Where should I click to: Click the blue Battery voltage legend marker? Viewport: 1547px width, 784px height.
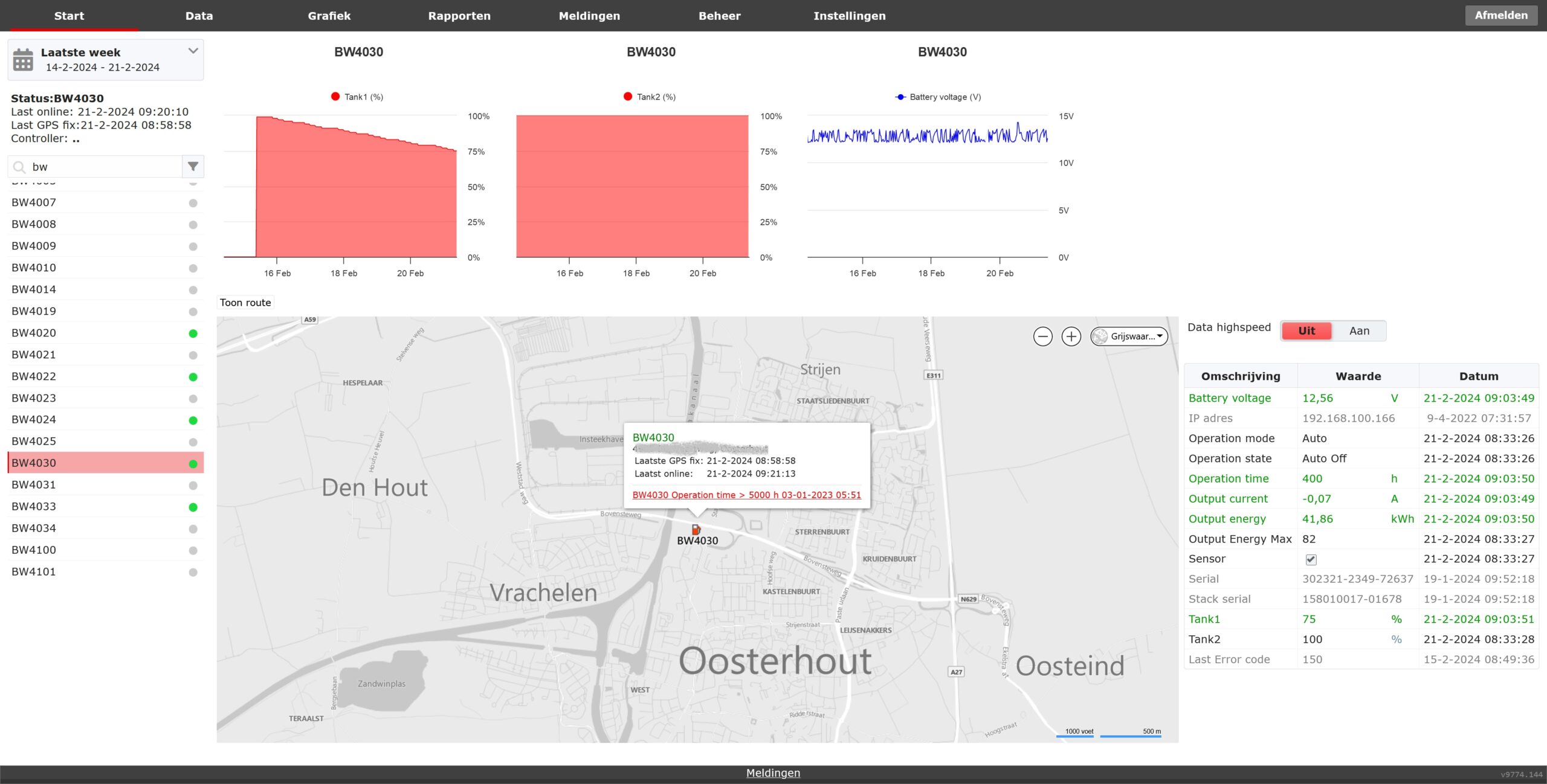pos(900,97)
